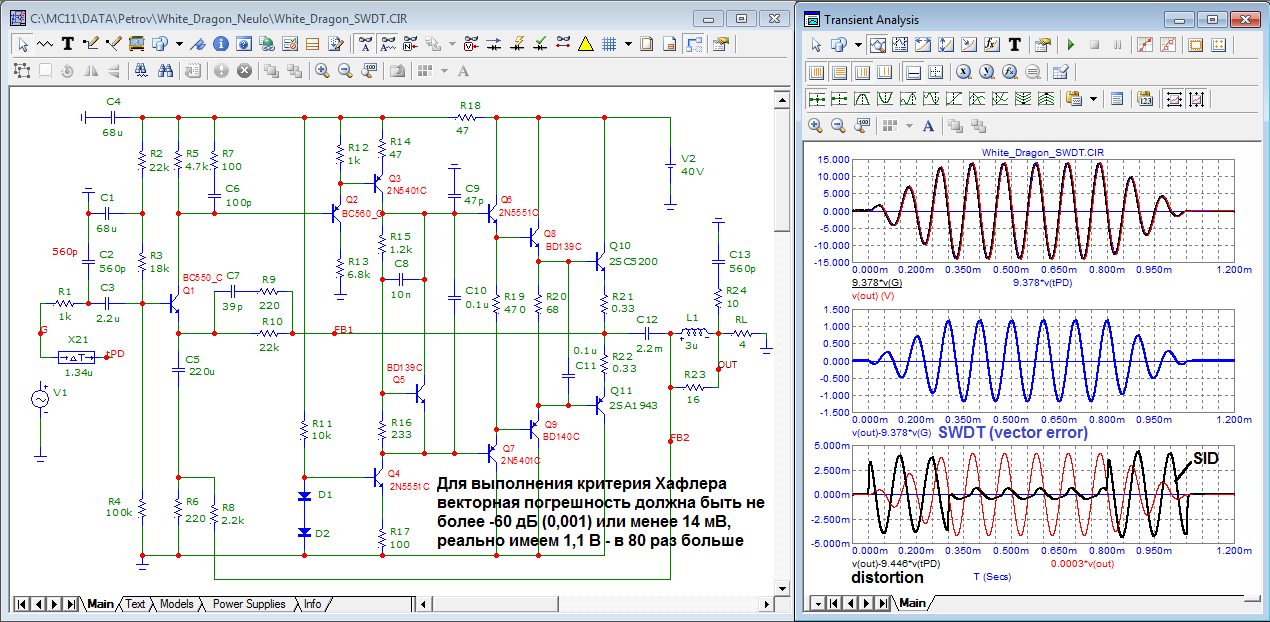The image size is (1270, 622).
Task: Toggle the horizontal cursor mode button
Action: (x=913, y=72)
